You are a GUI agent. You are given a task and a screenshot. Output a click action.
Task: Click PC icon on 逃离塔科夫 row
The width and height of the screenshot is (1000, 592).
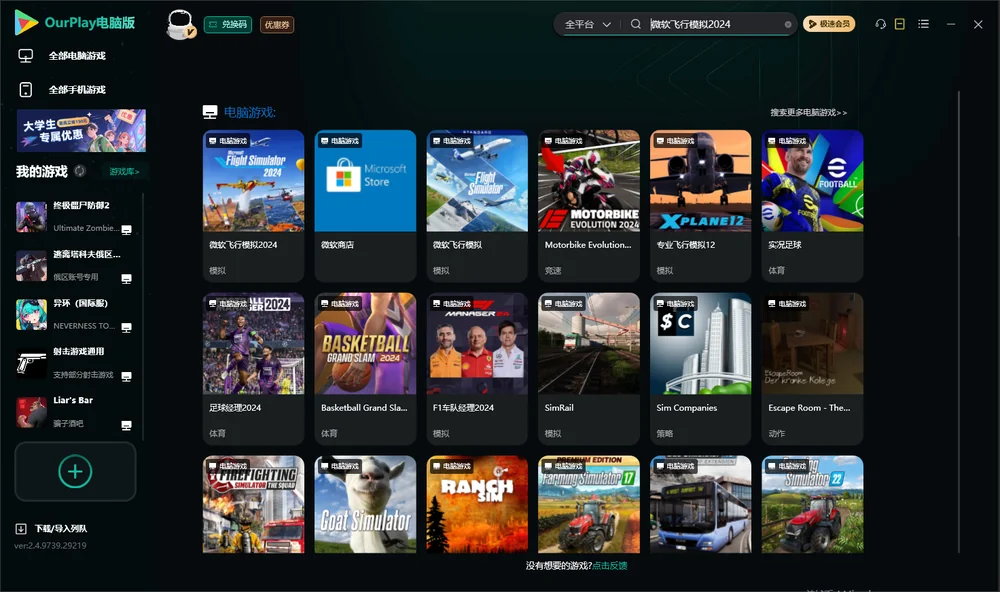(126, 279)
